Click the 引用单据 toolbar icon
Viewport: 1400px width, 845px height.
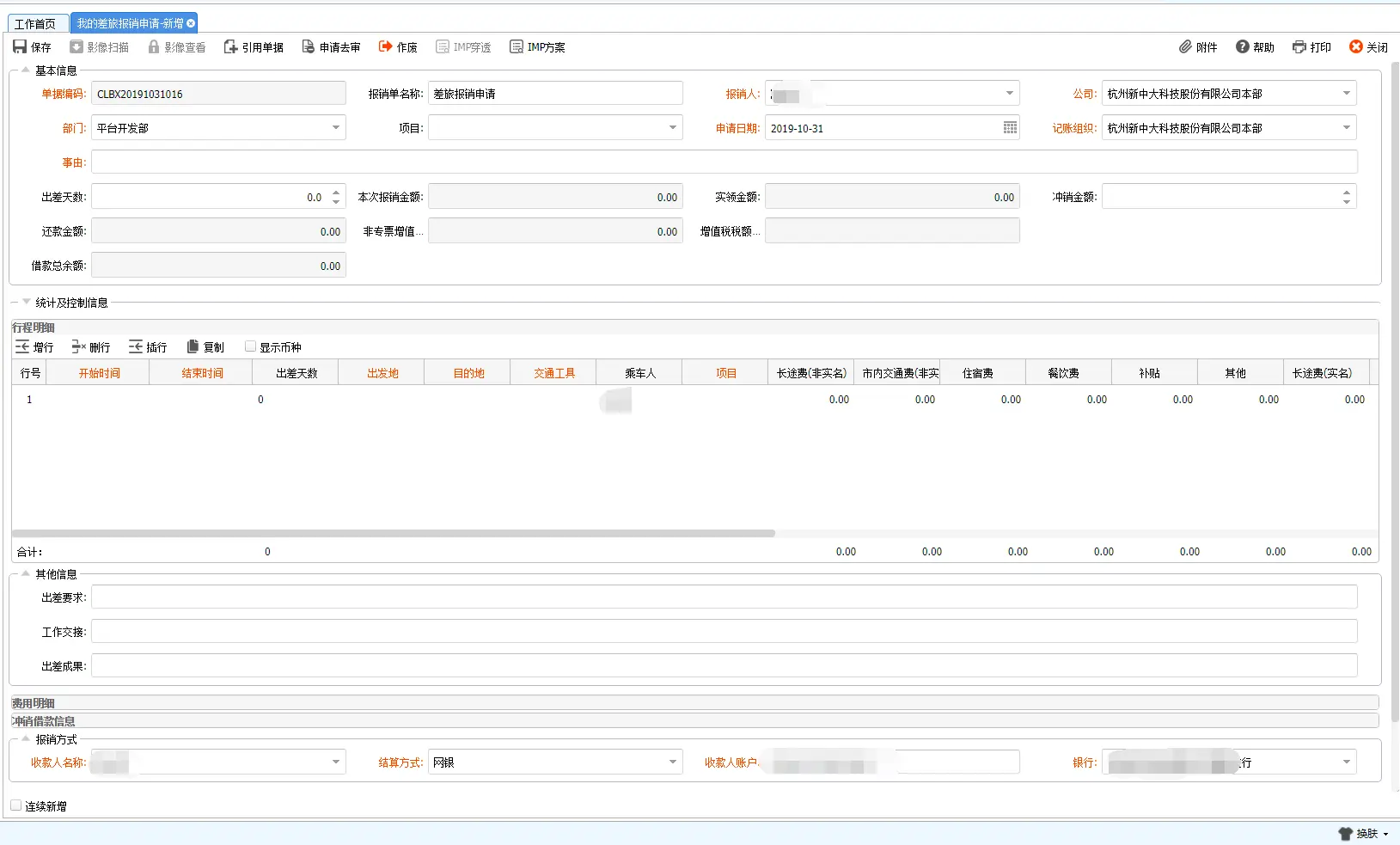click(x=230, y=46)
